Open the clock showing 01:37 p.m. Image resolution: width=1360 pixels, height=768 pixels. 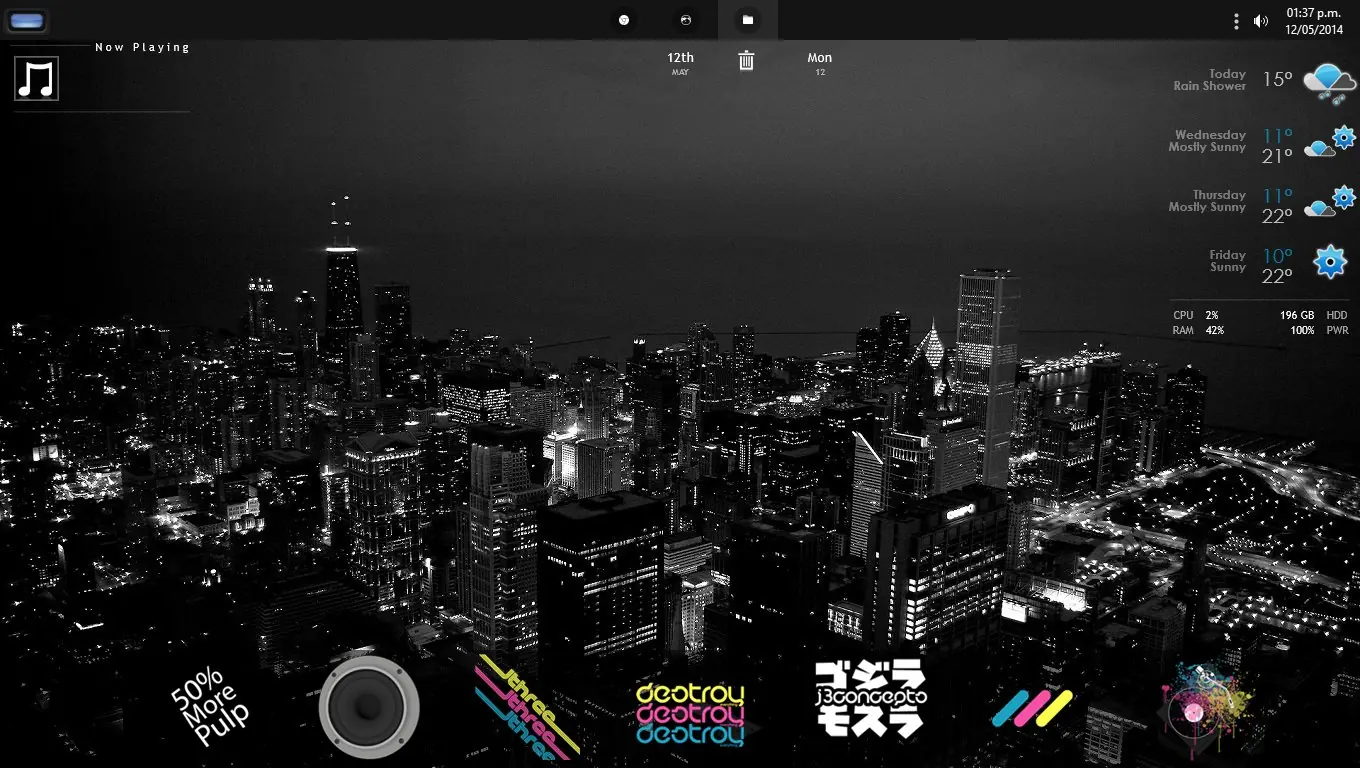click(1314, 21)
